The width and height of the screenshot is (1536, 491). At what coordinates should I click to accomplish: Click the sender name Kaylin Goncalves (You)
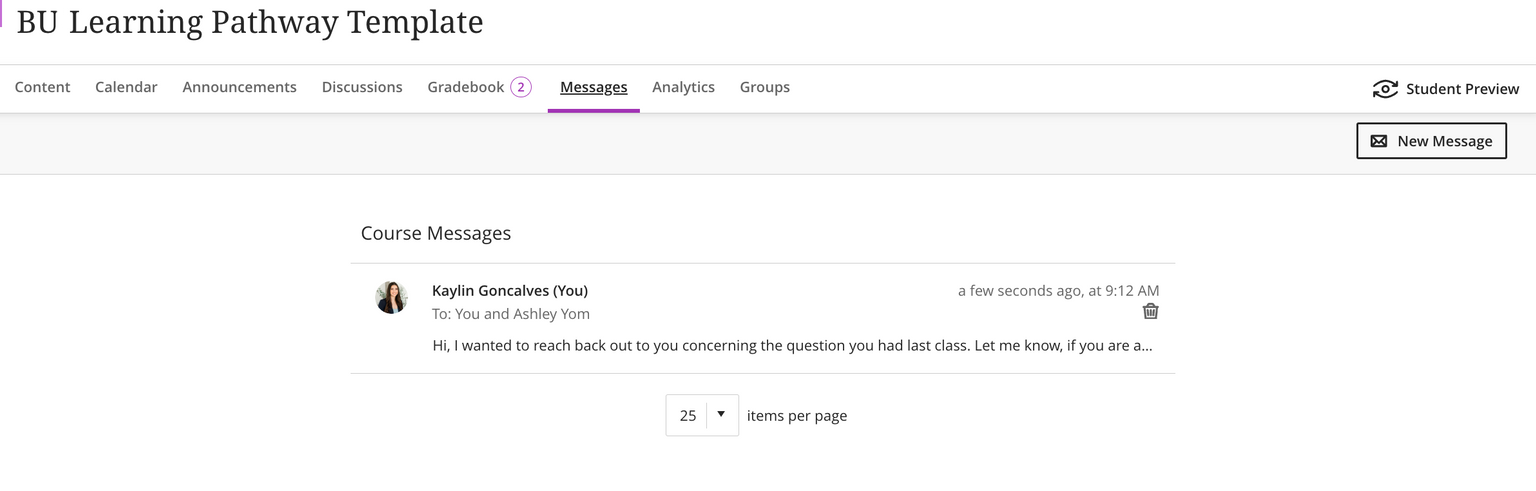(x=510, y=291)
